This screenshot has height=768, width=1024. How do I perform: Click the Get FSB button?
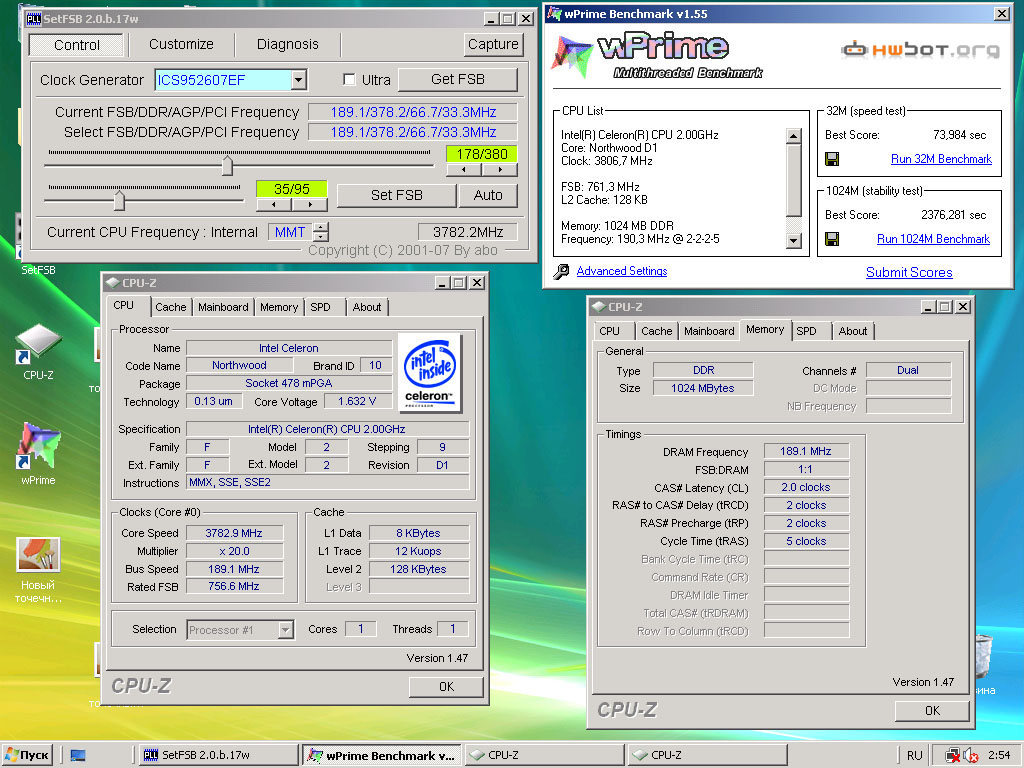click(458, 80)
